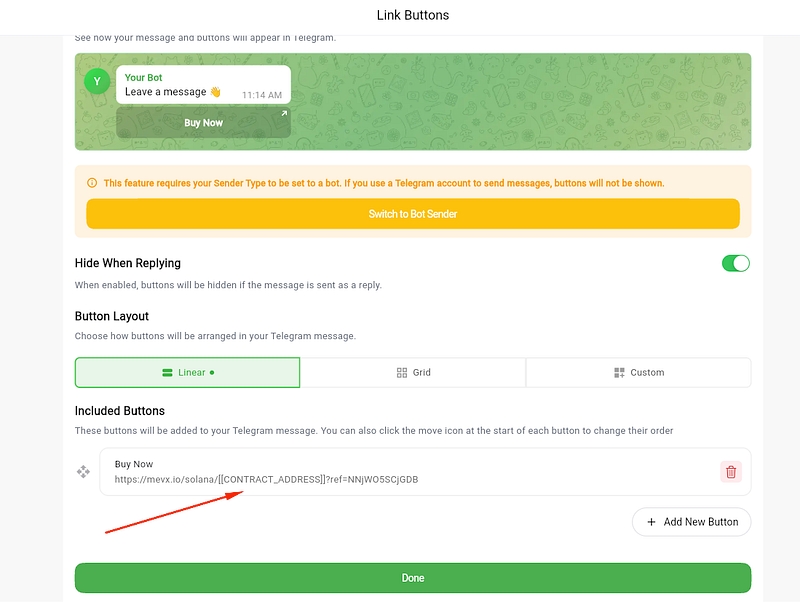Click the green Done button
Screen dimensions: 800x602
413,578
